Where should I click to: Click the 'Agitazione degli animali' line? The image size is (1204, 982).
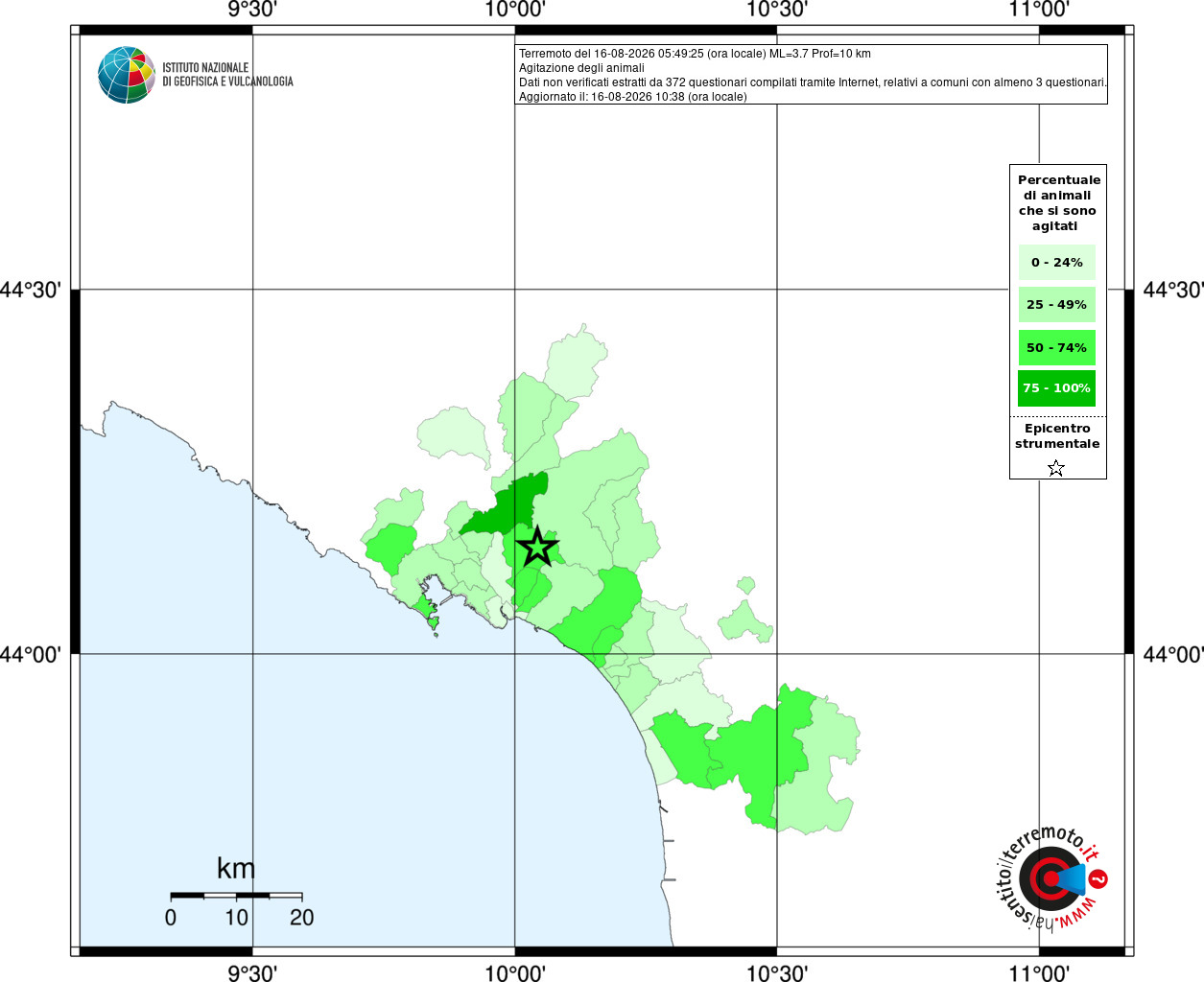click(x=581, y=68)
